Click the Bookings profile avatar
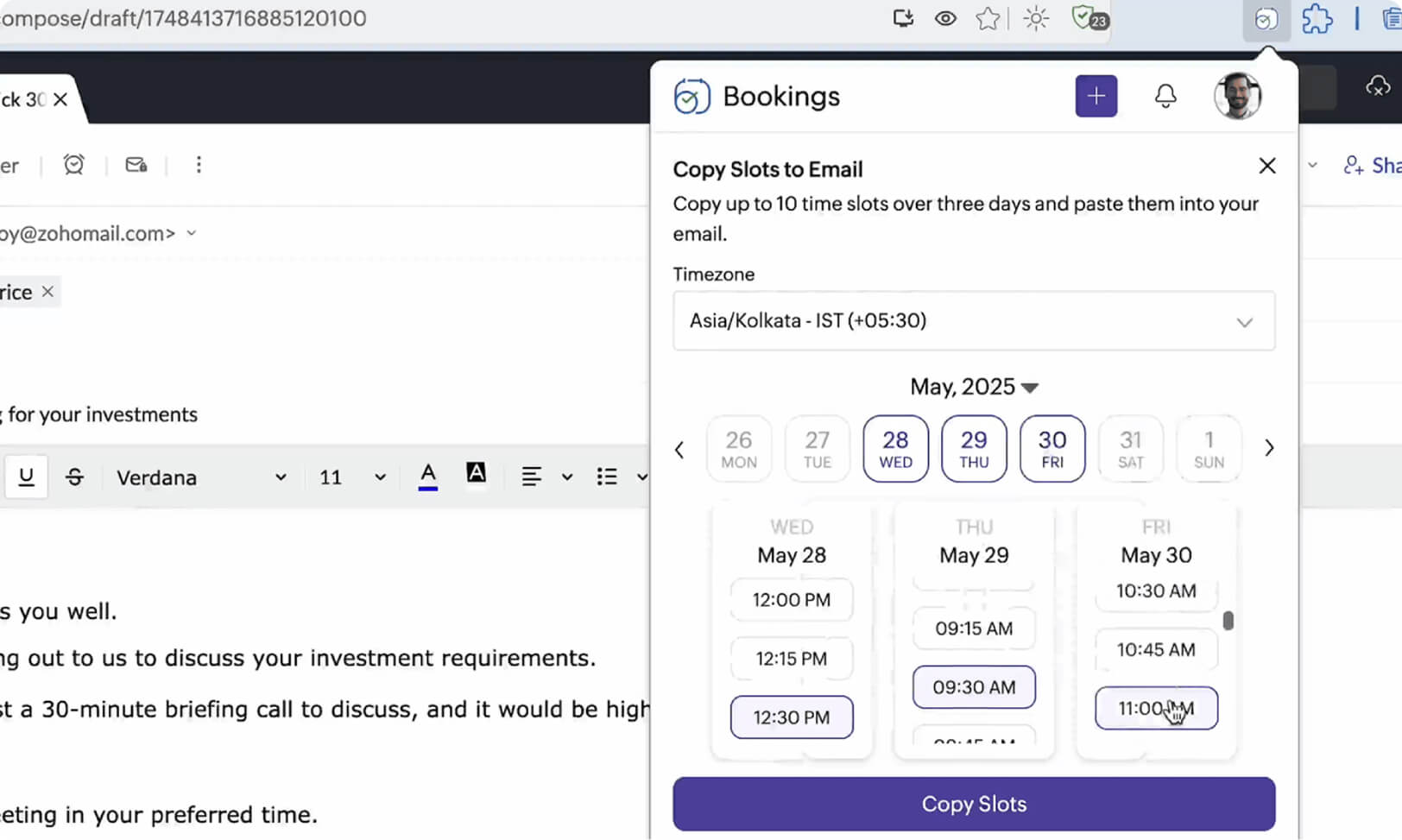 click(1238, 96)
